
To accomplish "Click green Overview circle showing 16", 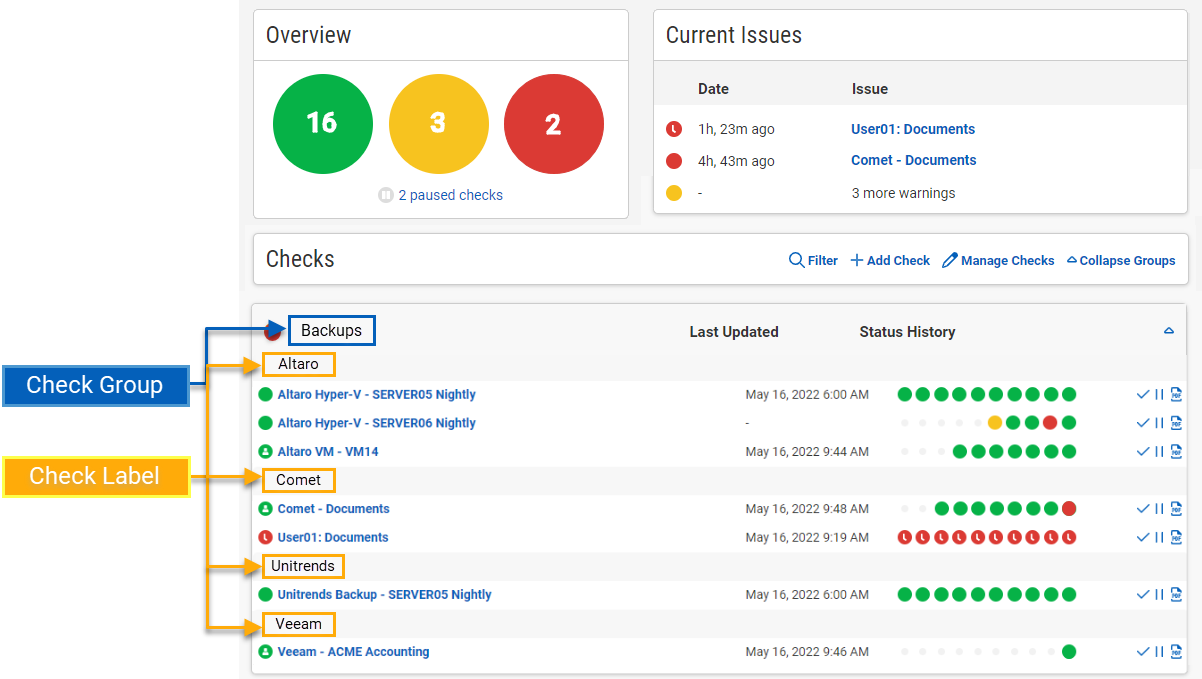I will click(322, 124).
